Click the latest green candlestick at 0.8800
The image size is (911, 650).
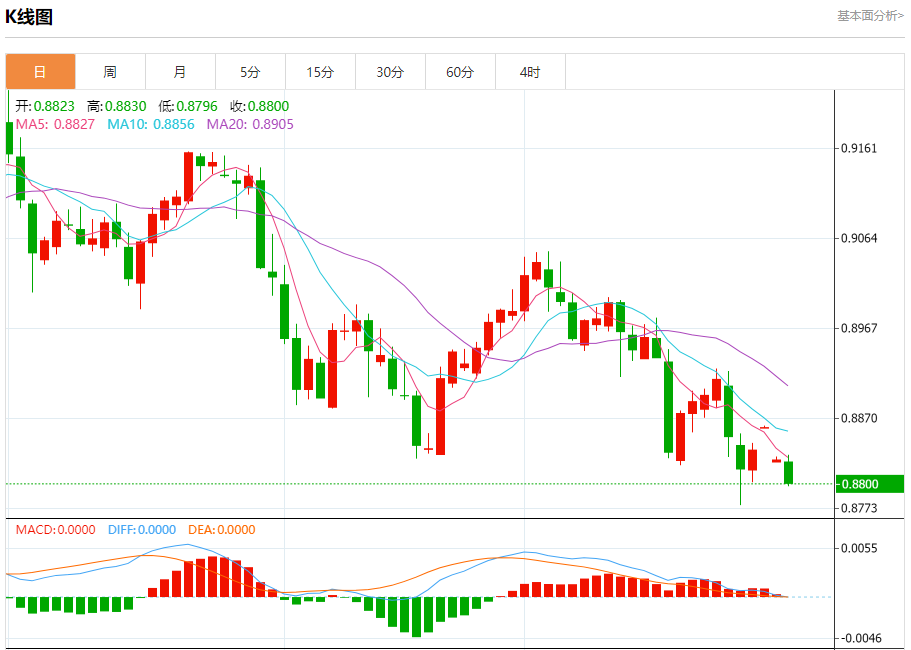click(x=788, y=472)
